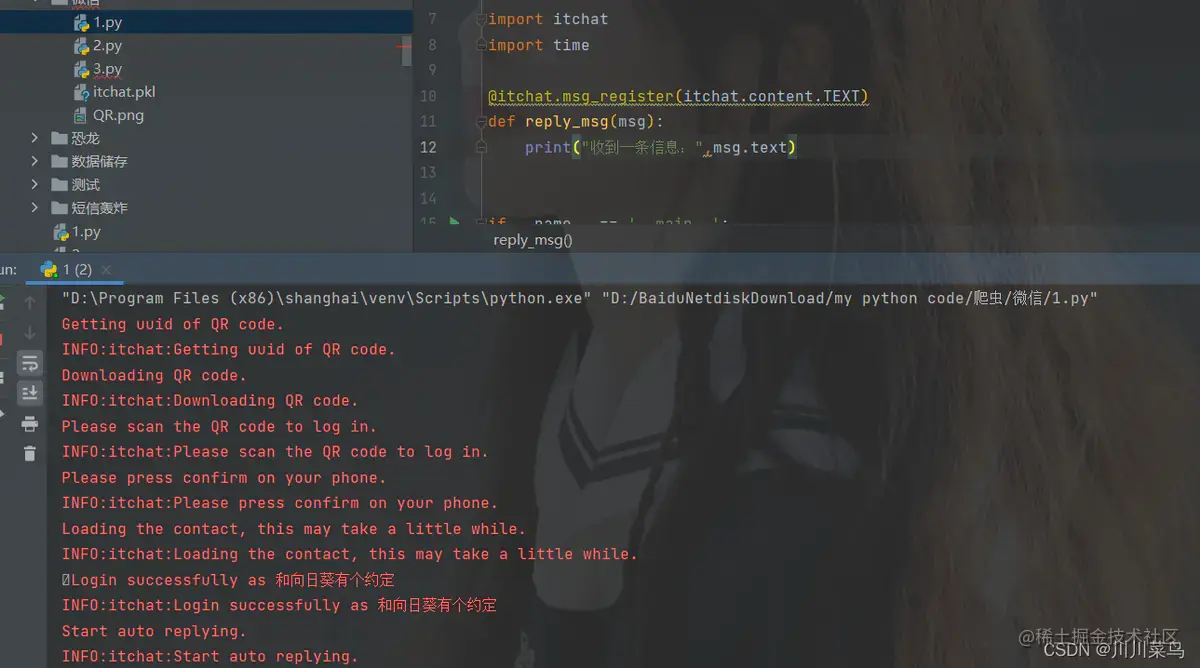Expand the 恐龙 folder chevron
The width and height of the screenshot is (1200, 668).
click(34, 138)
